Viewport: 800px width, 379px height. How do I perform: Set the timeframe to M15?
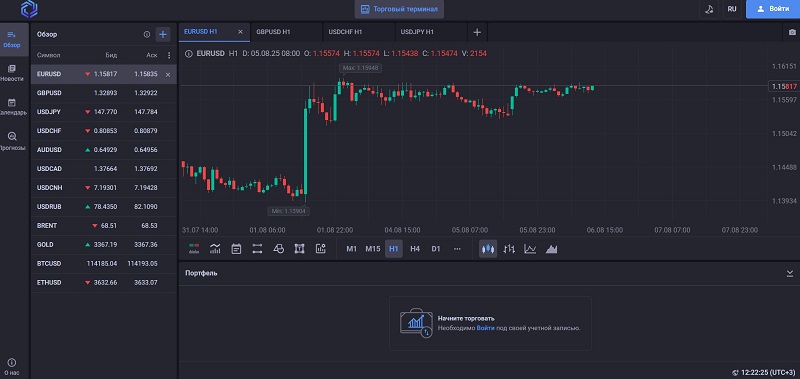pyautogui.click(x=373, y=249)
